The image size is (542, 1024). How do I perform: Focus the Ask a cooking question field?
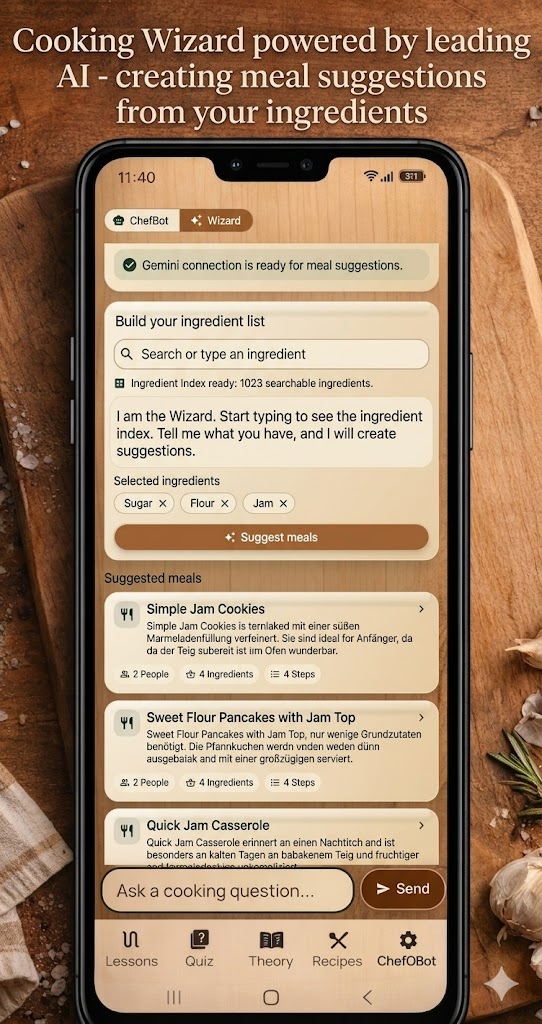tap(228, 891)
